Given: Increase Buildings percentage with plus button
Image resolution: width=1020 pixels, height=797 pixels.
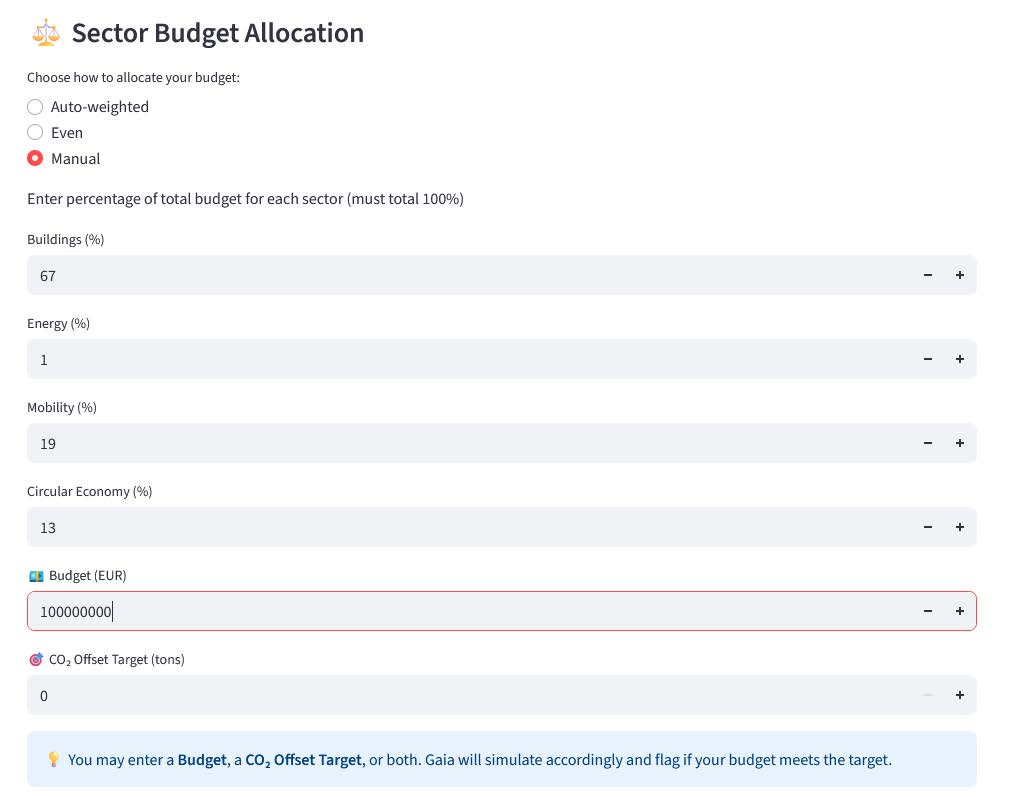Looking at the screenshot, I should tap(960, 275).
